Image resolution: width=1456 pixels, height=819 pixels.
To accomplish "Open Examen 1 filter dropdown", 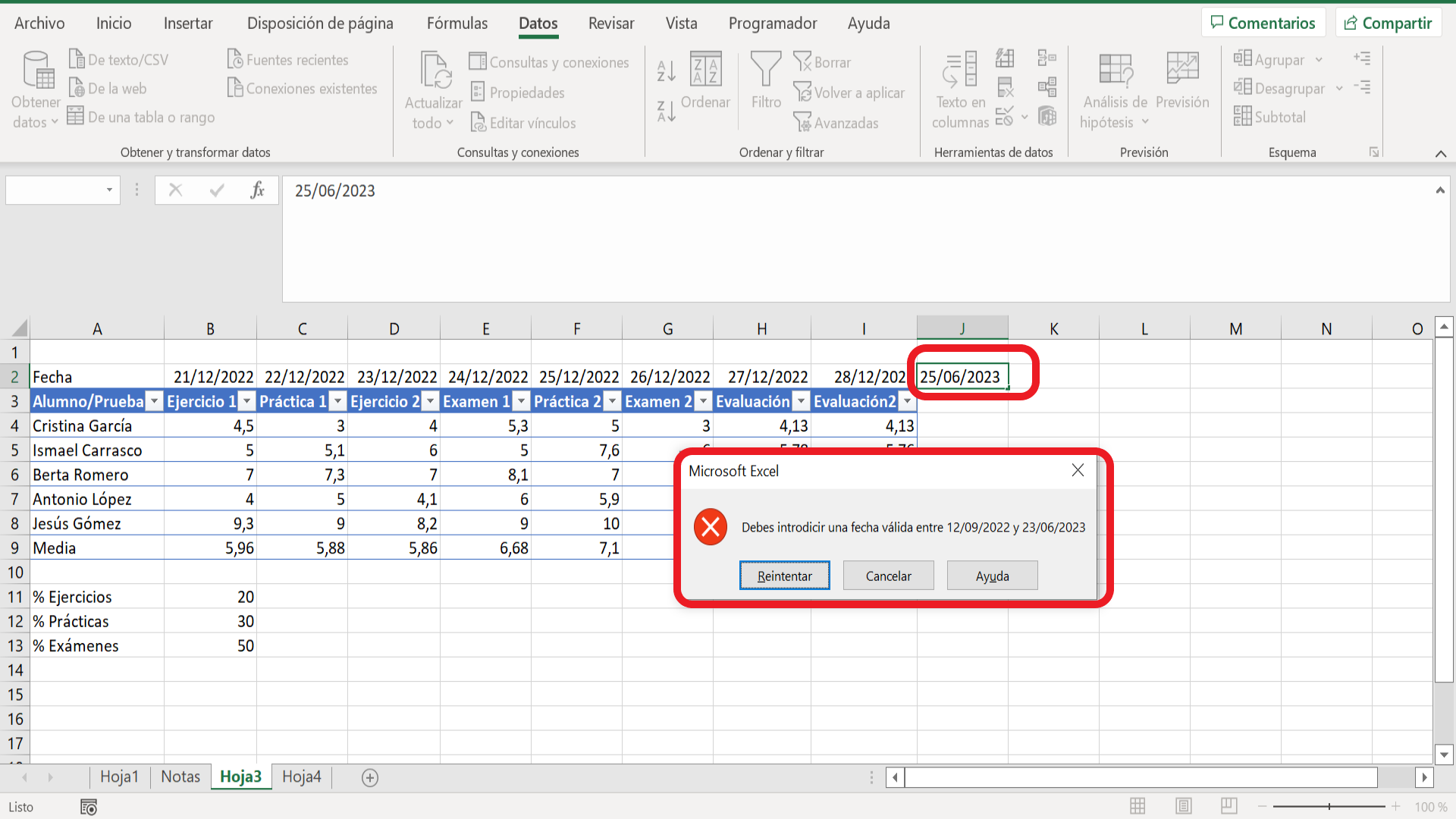I will pyautogui.click(x=521, y=402).
